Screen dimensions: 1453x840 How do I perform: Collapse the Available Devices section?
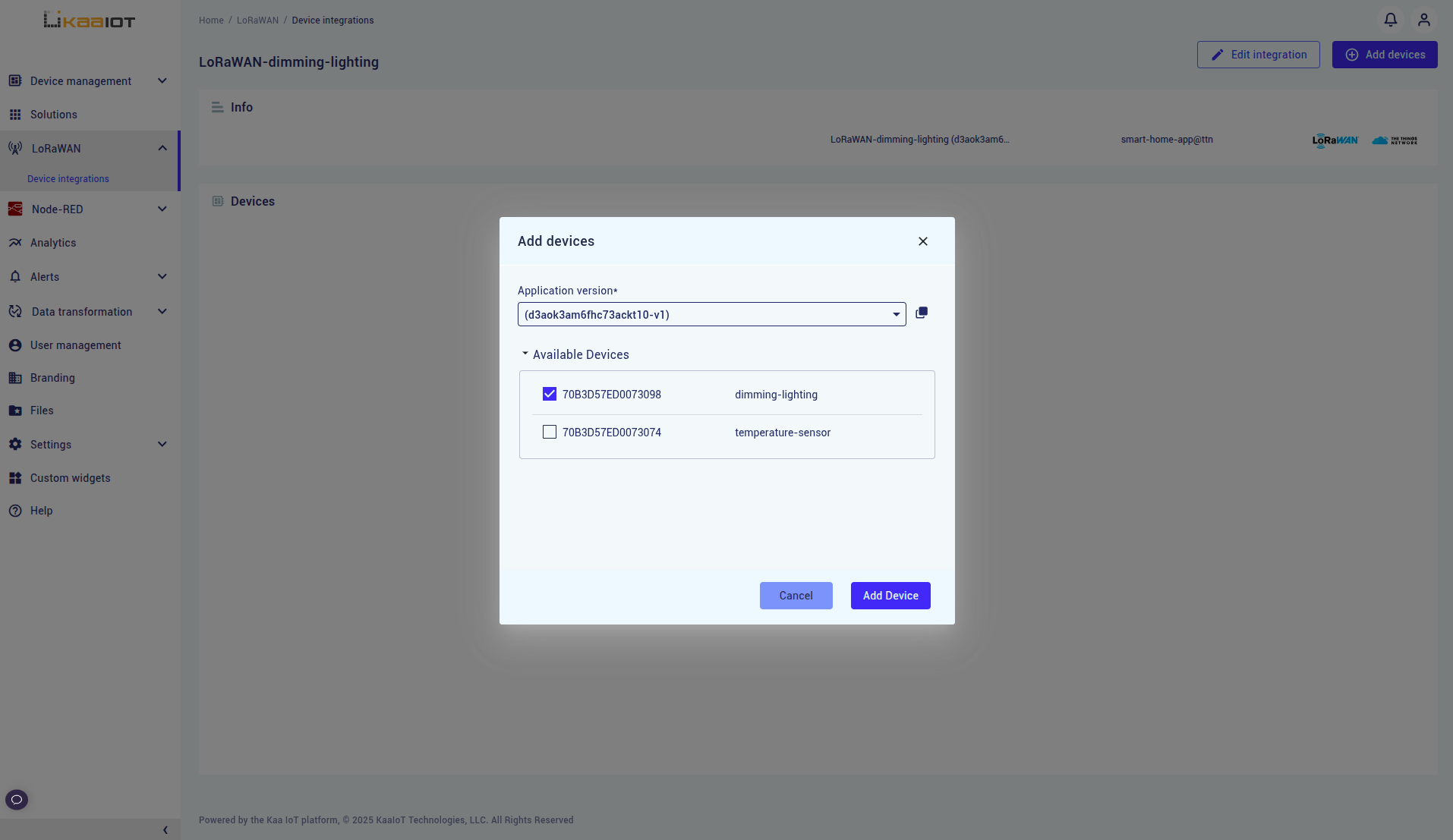(x=525, y=354)
